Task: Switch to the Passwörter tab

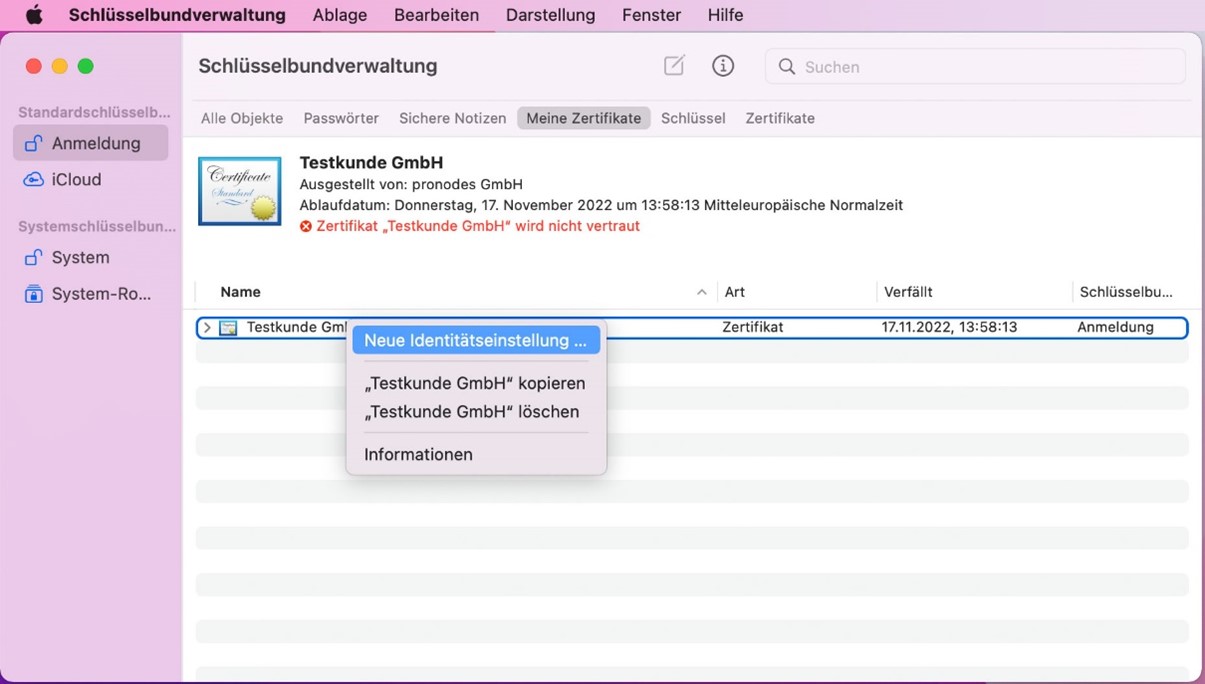Action: pos(341,118)
